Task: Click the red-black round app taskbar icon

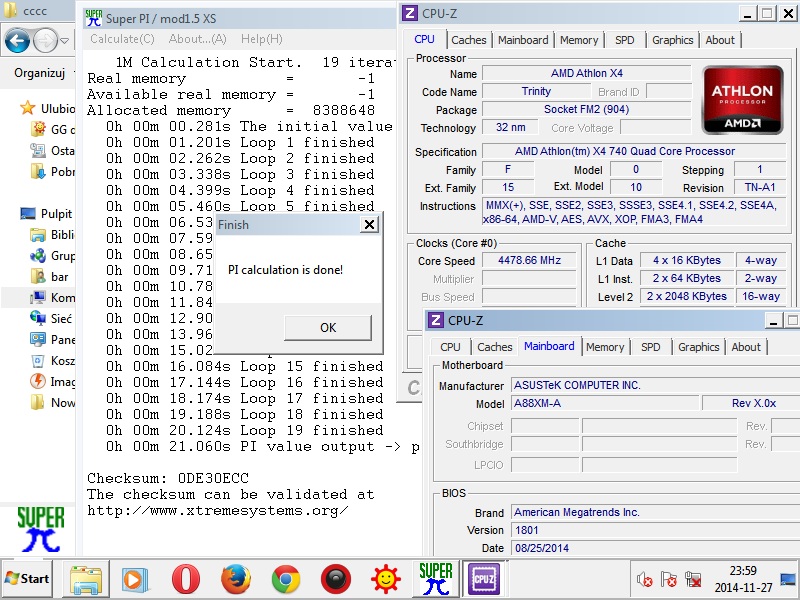Action: tap(336, 579)
